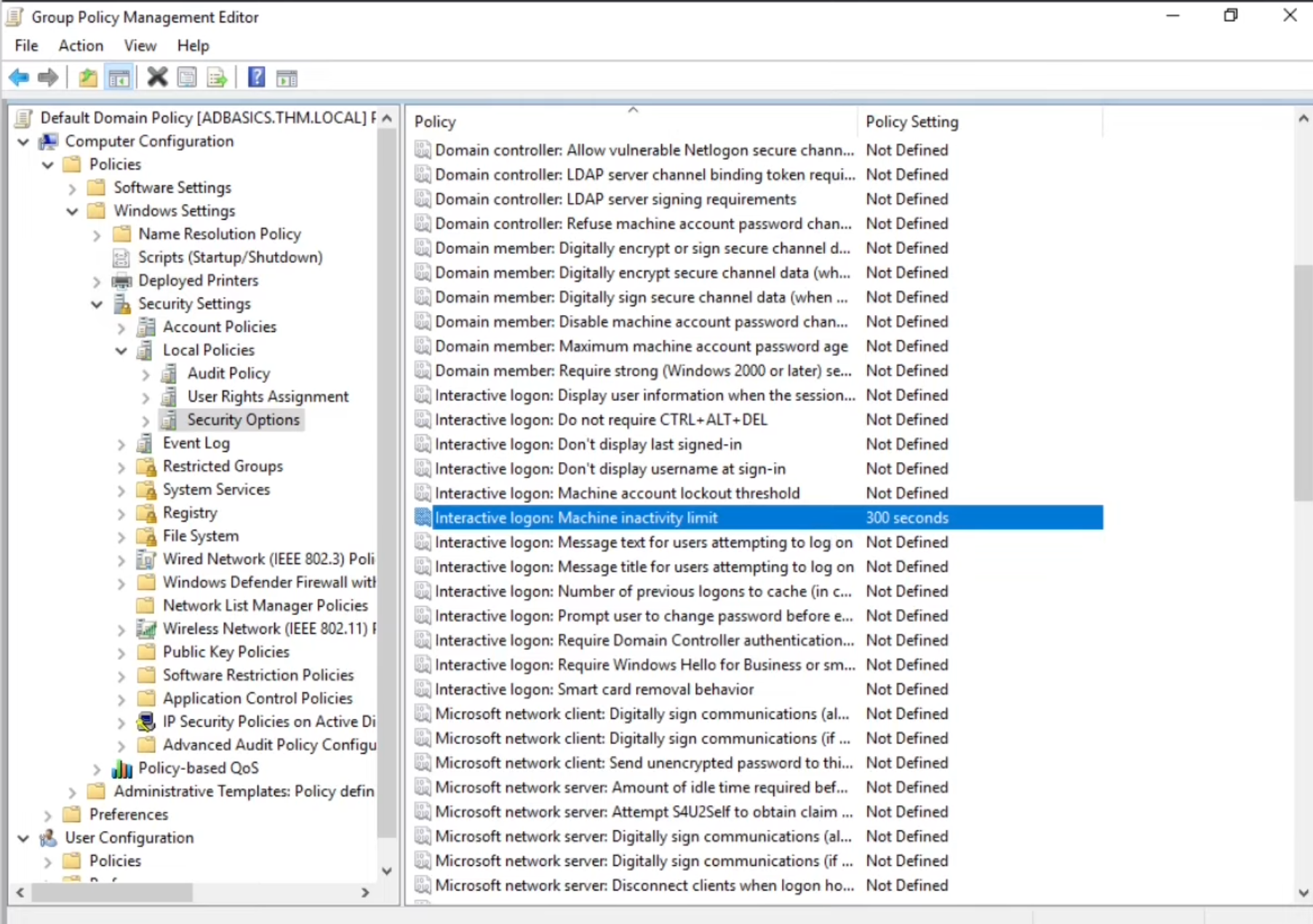The image size is (1313, 924).
Task: Click the Export List toolbar icon
Action: [217, 77]
